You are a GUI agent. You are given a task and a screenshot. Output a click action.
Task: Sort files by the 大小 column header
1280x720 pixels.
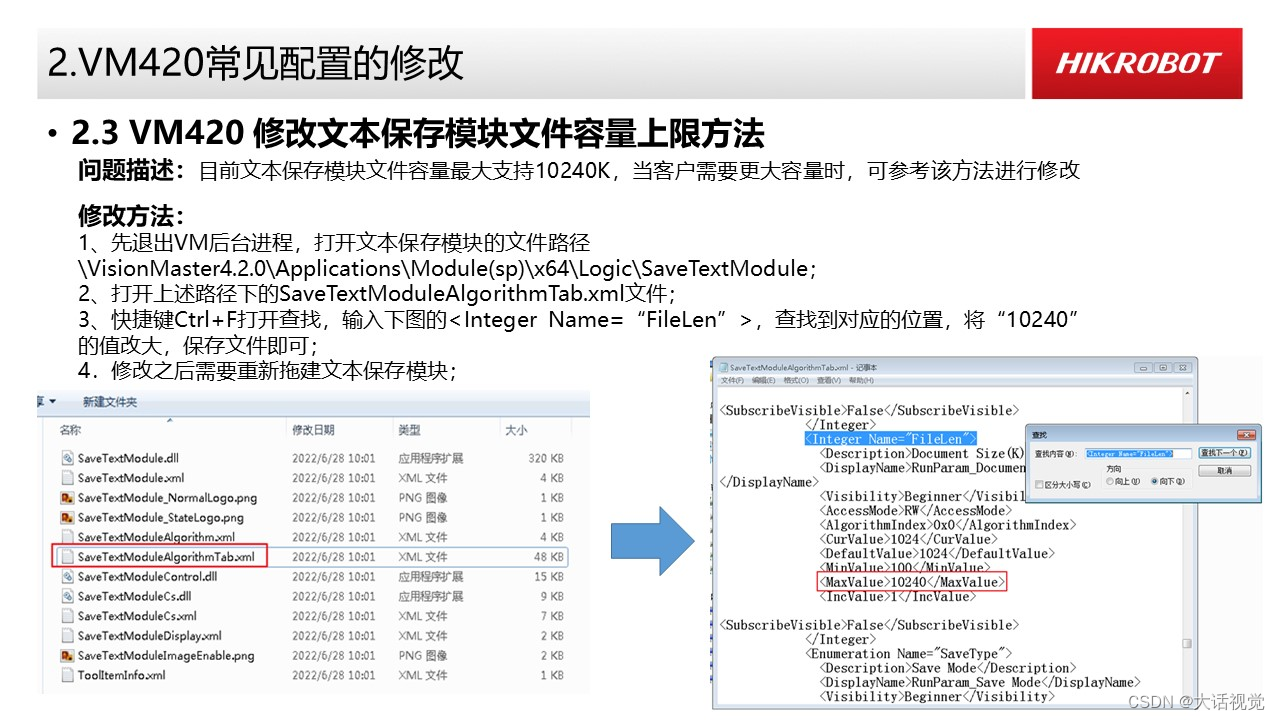coord(516,430)
